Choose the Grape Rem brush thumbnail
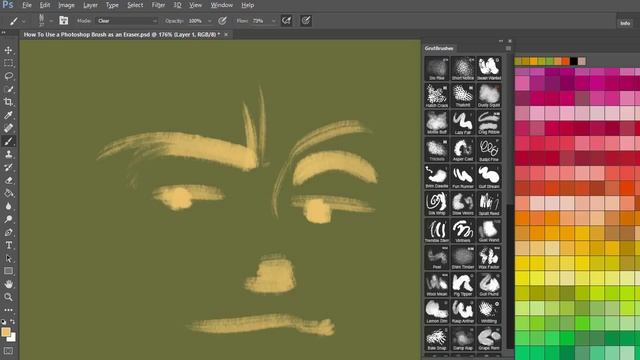This screenshot has height=360, width=640. 489,338
